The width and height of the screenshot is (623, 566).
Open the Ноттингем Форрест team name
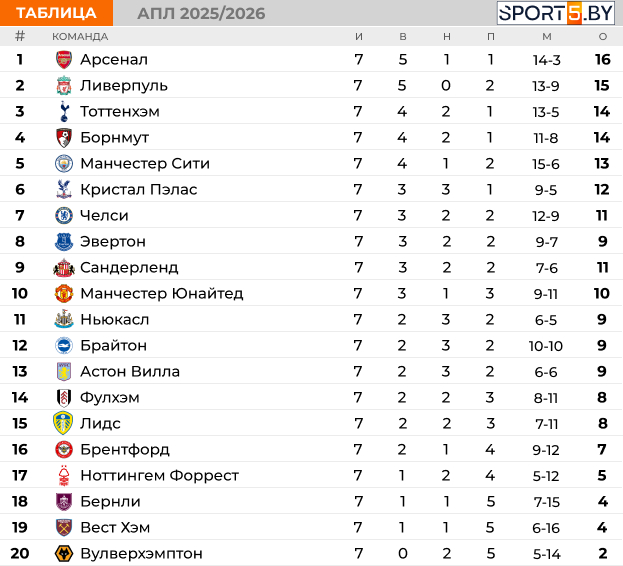coord(159,475)
